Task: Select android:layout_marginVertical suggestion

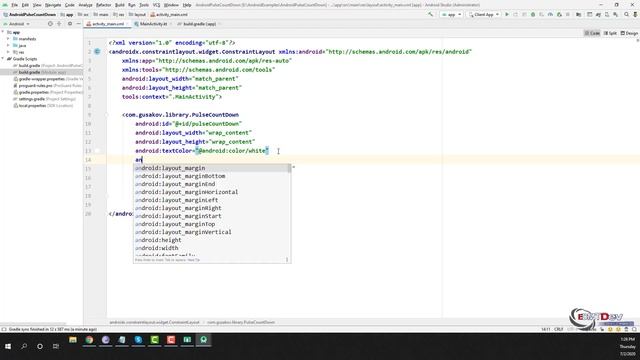Action: pos(211,232)
